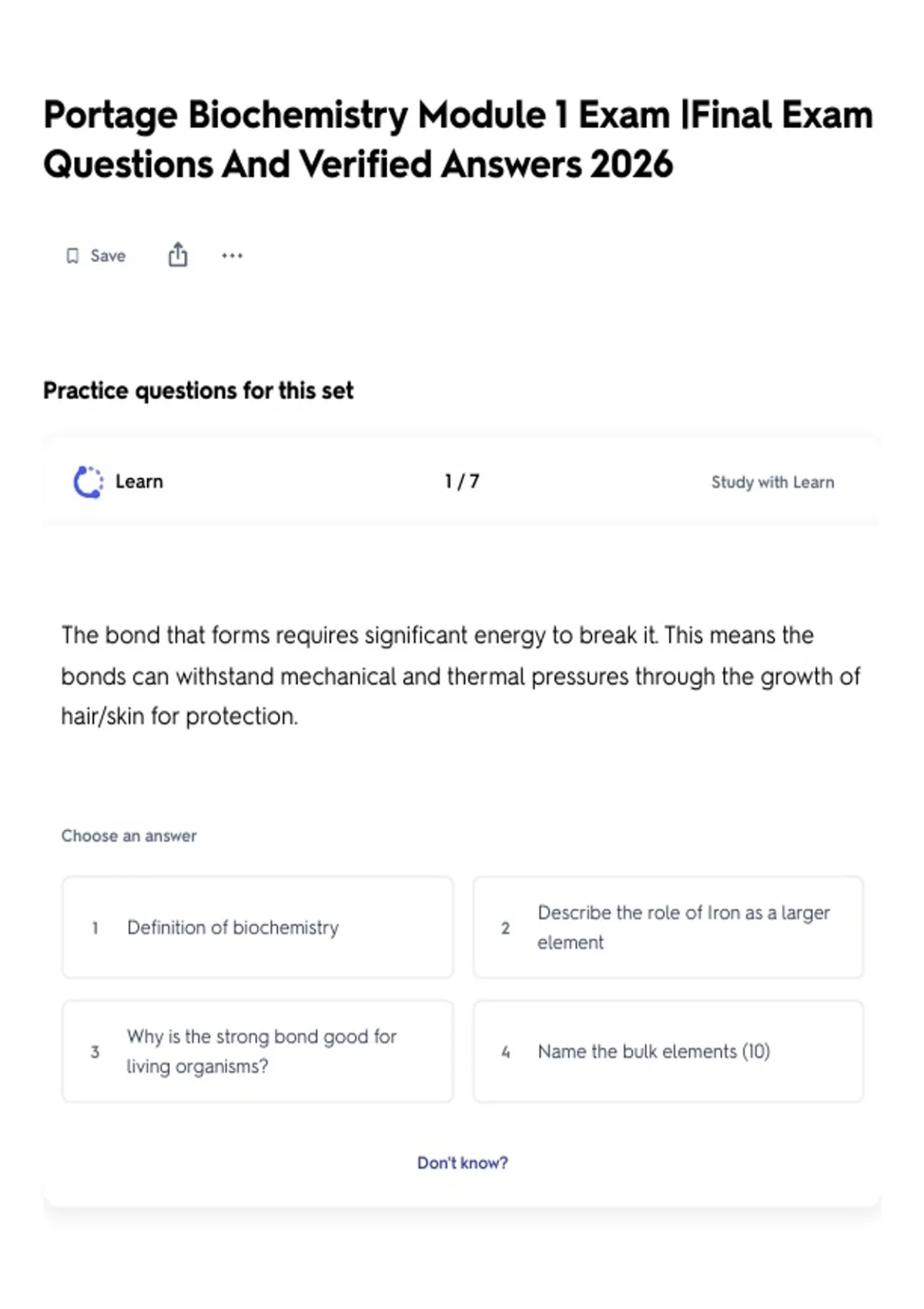Click the Practice questions for this set heading
Viewport: 924px width, 1309px height.
pyautogui.click(x=198, y=391)
